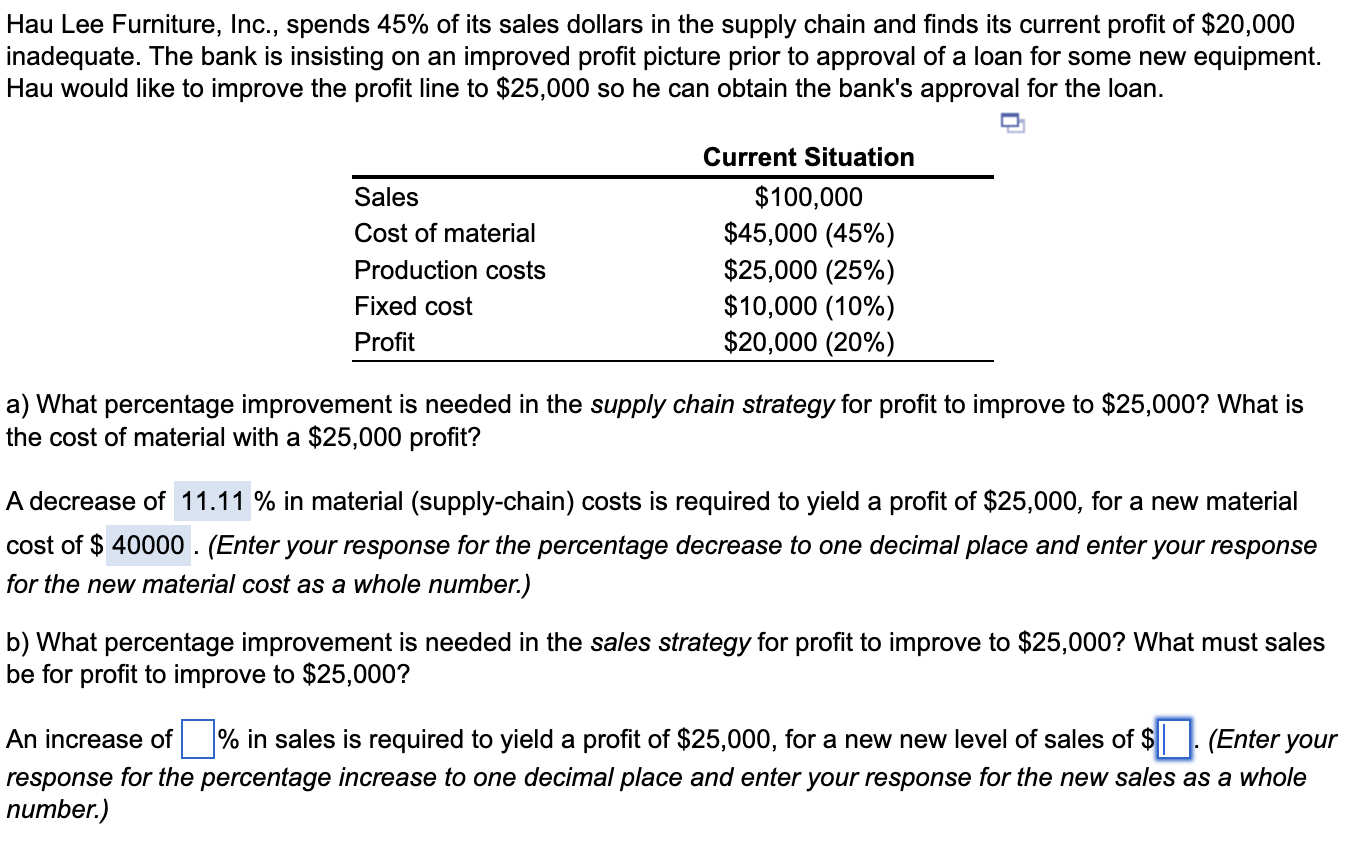The width and height of the screenshot is (1350, 864).
Task: Click the $100,000 sales value
Action: click(808, 197)
